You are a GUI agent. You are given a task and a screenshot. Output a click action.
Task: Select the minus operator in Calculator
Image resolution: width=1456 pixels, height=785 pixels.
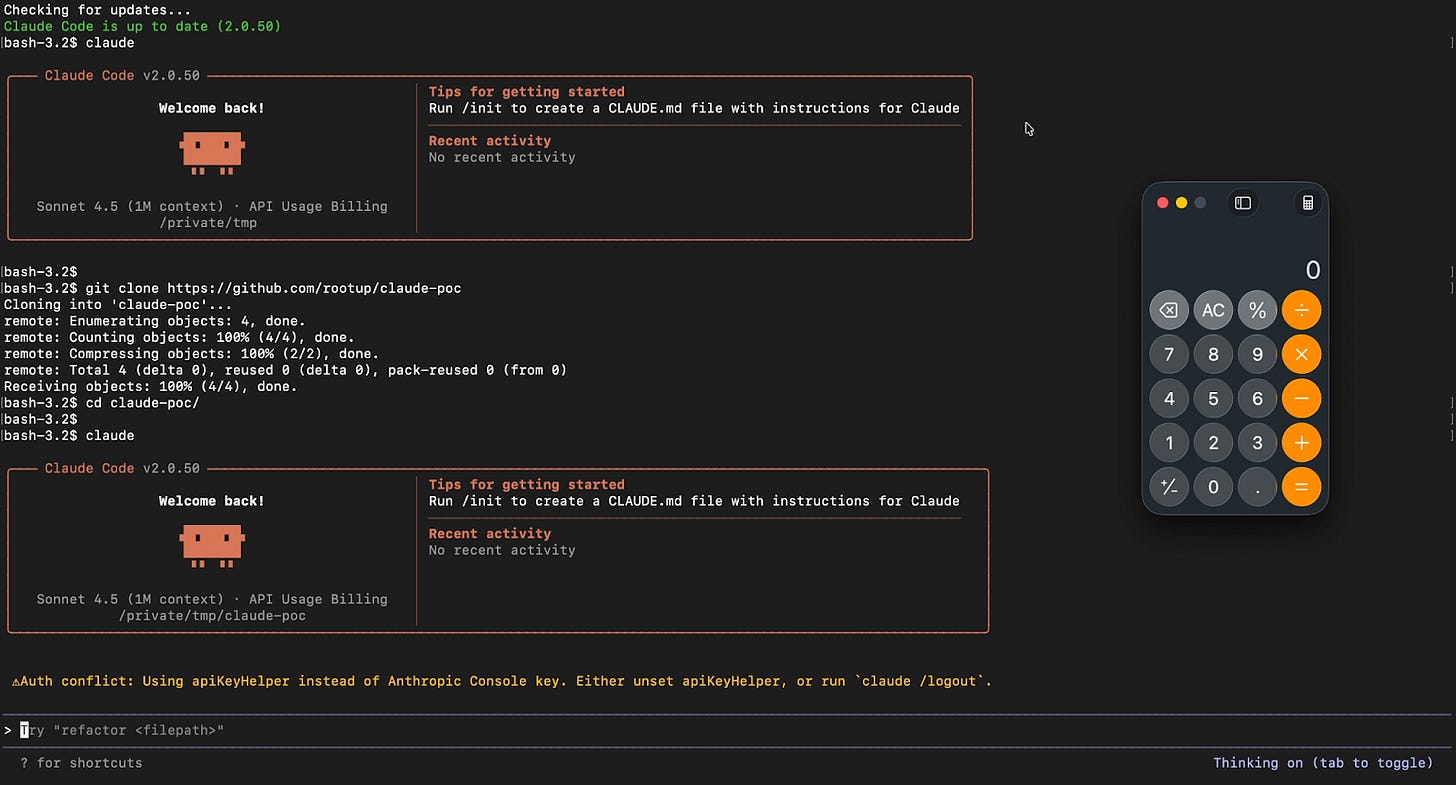click(x=1301, y=398)
